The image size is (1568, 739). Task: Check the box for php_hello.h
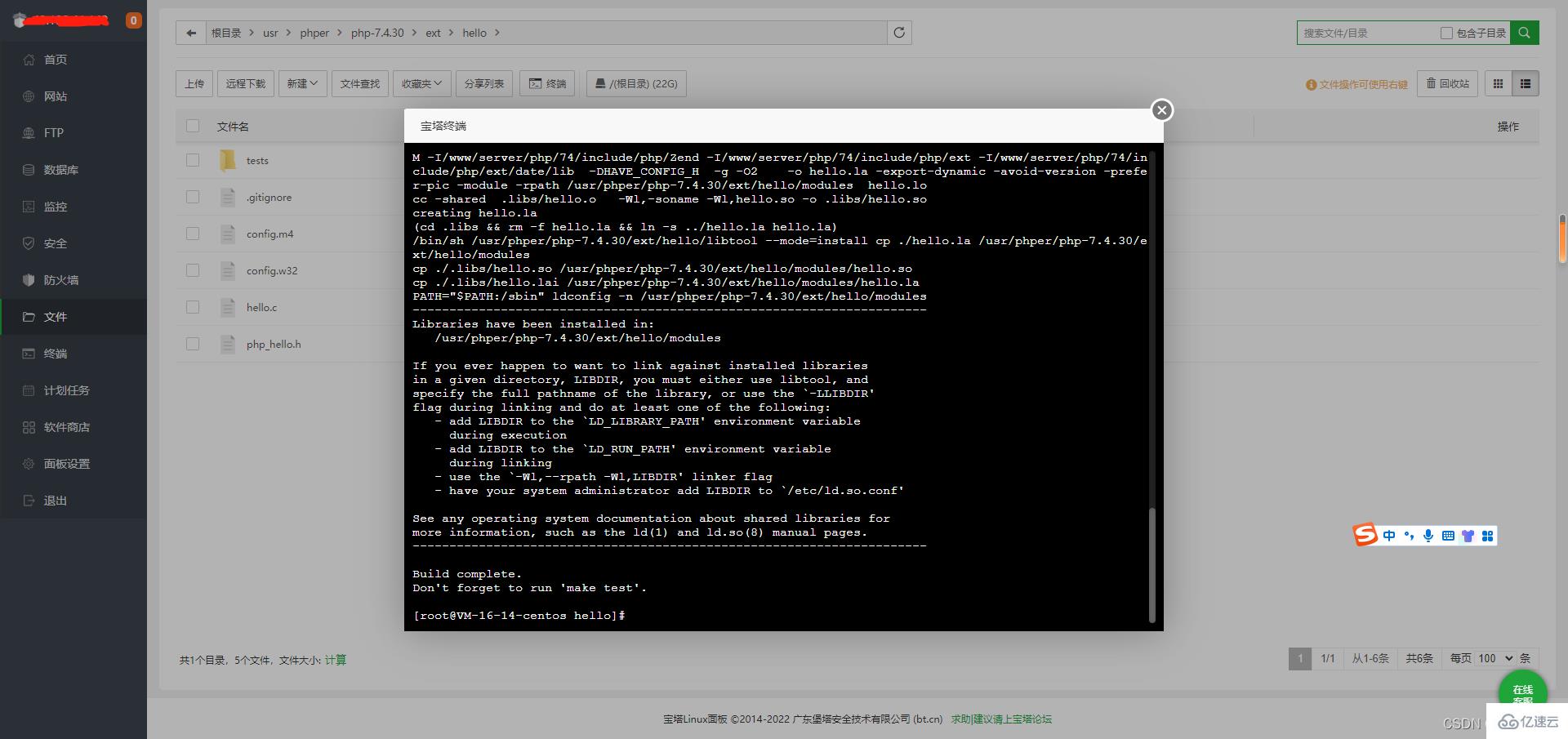[x=193, y=344]
